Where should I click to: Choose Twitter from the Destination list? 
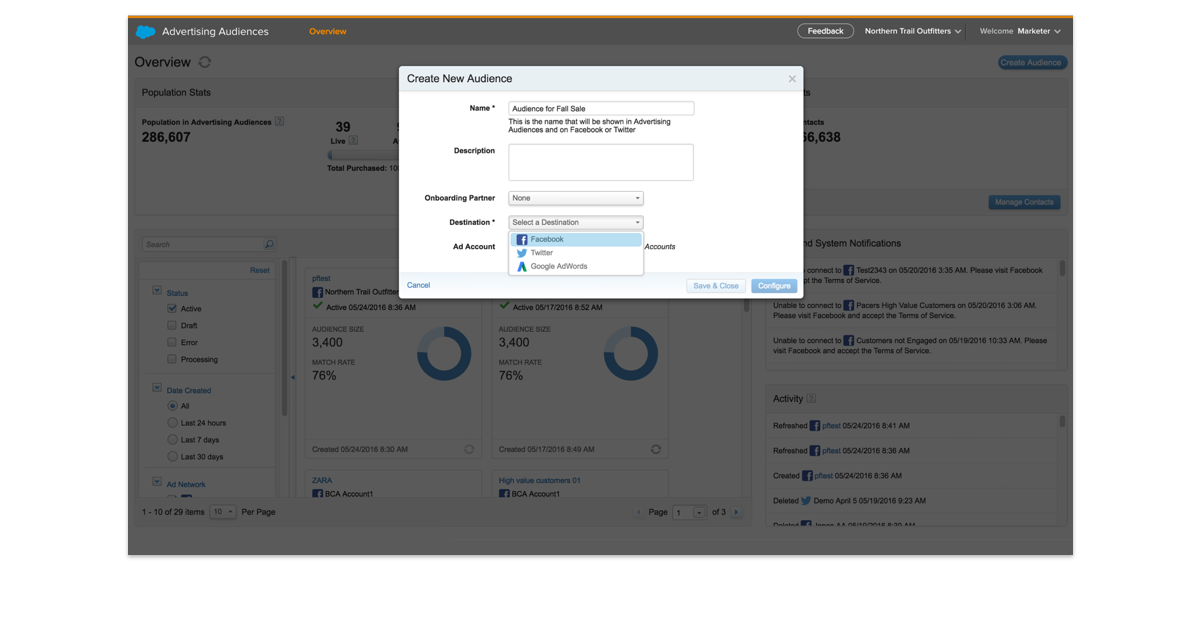click(x=541, y=253)
